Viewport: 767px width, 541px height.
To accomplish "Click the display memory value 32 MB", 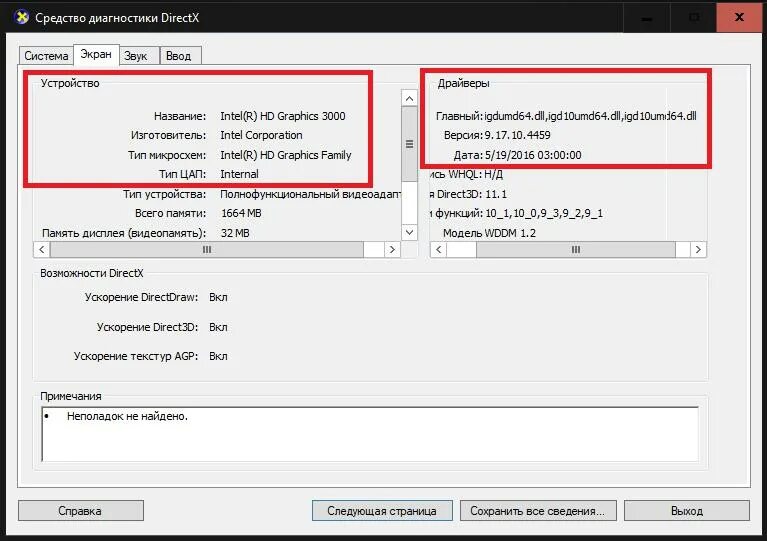I will pyautogui.click(x=235, y=233).
